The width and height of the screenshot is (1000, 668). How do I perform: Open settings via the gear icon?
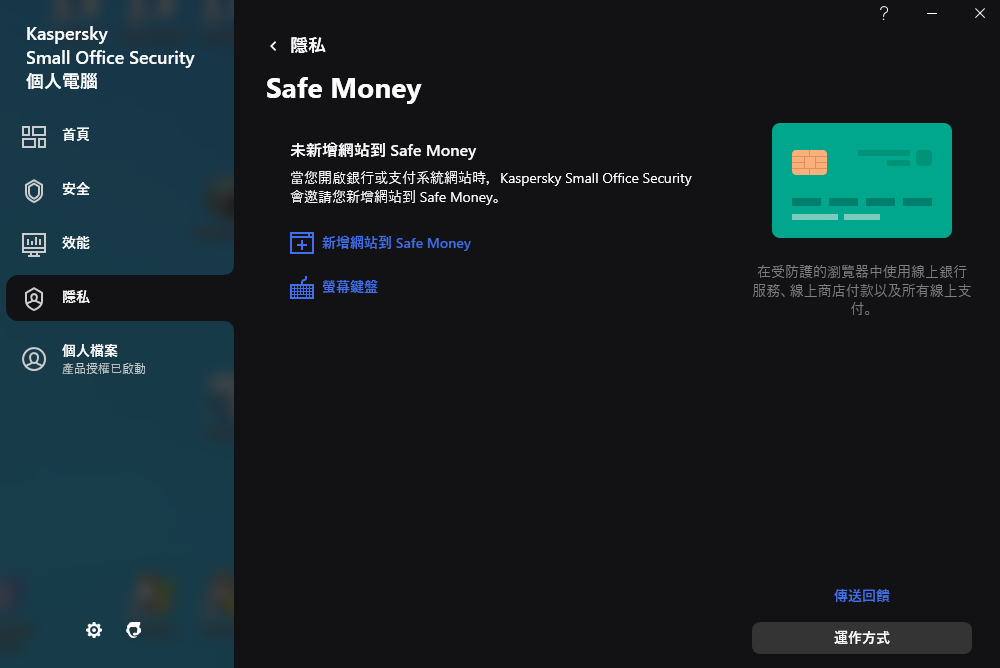[x=94, y=630]
